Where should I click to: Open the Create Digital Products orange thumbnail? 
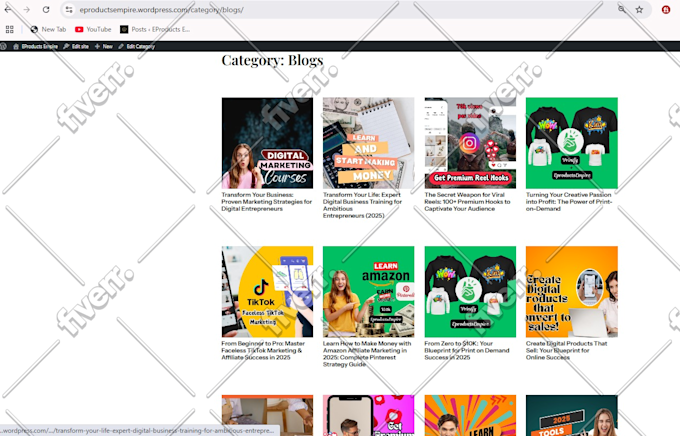572,292
